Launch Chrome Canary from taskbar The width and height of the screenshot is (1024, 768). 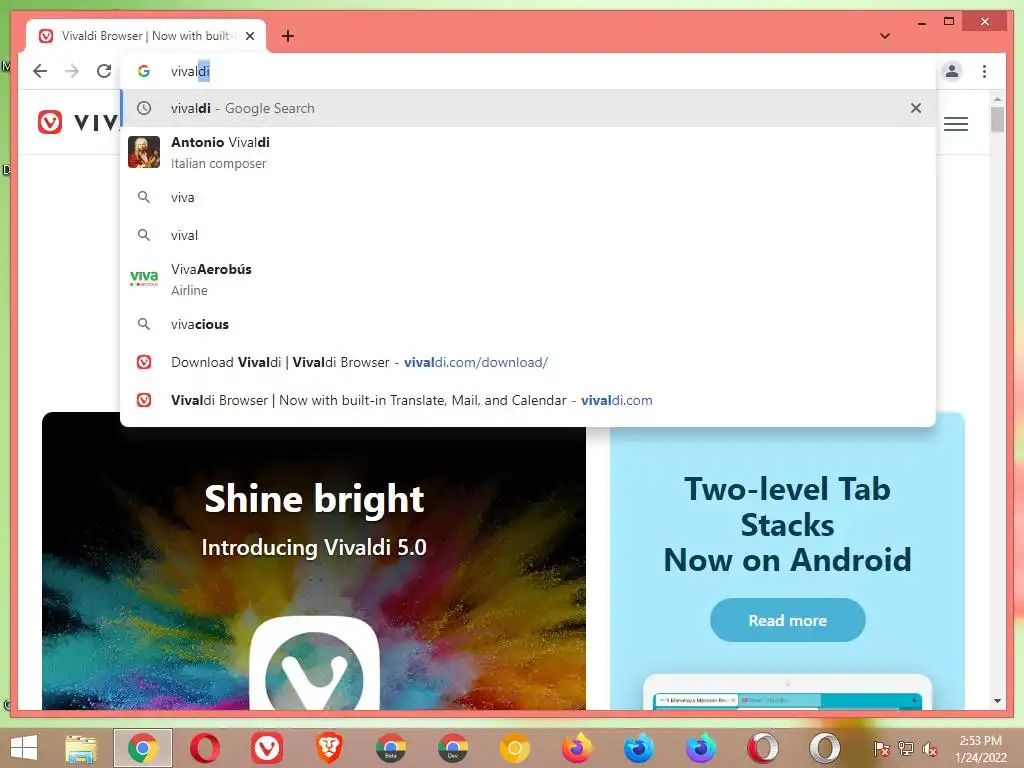click(x=515, y=748)
